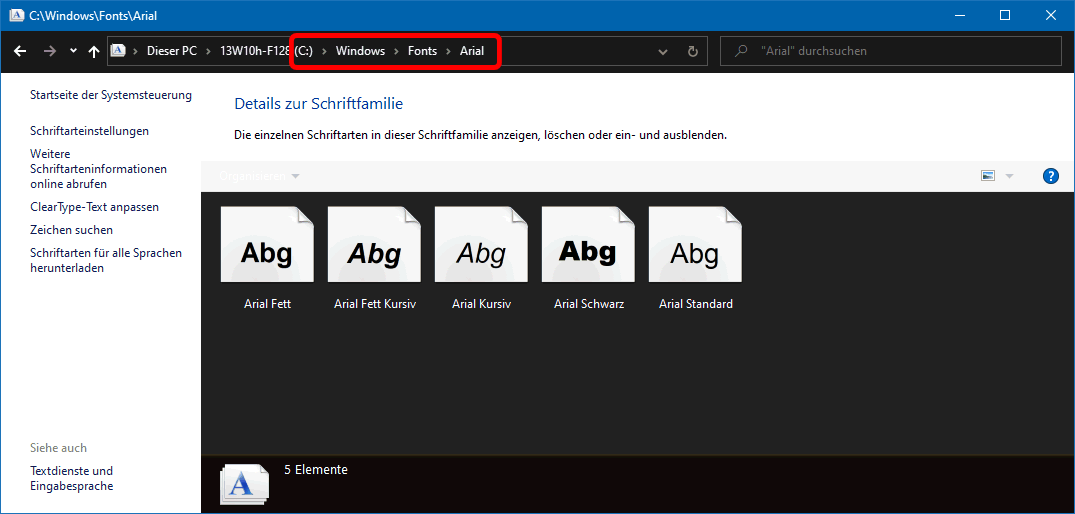
Task: Select the Arial Kursiv font icon
Action: click(x=481, y=245)
